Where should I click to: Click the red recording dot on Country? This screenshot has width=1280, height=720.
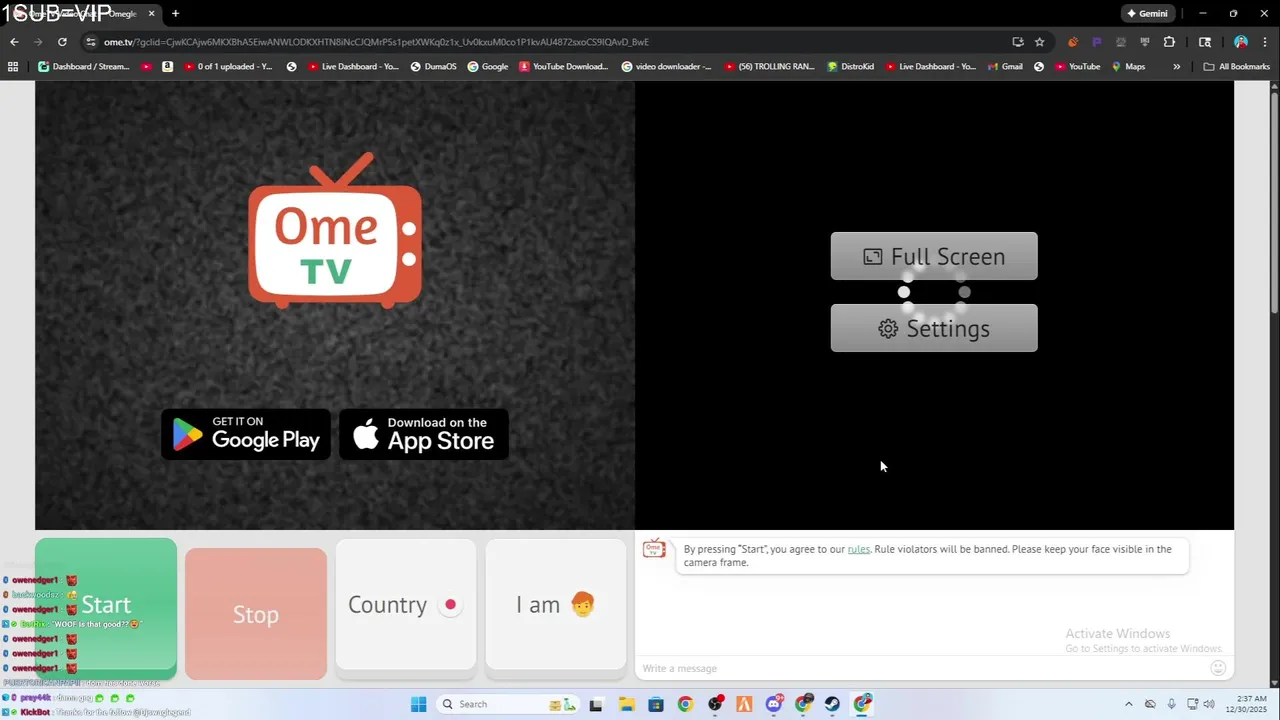tap(451, 604)
